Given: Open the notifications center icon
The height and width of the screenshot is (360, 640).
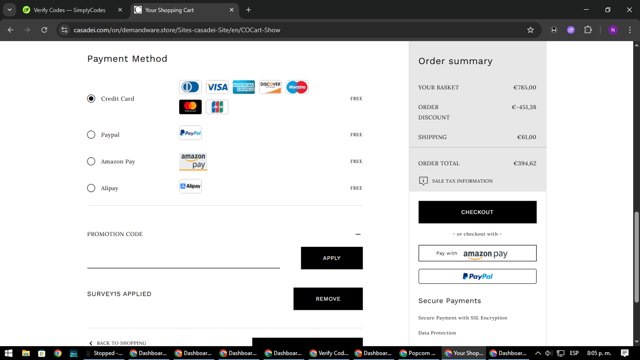Looking at the screenshot, I should click(624, 353).
